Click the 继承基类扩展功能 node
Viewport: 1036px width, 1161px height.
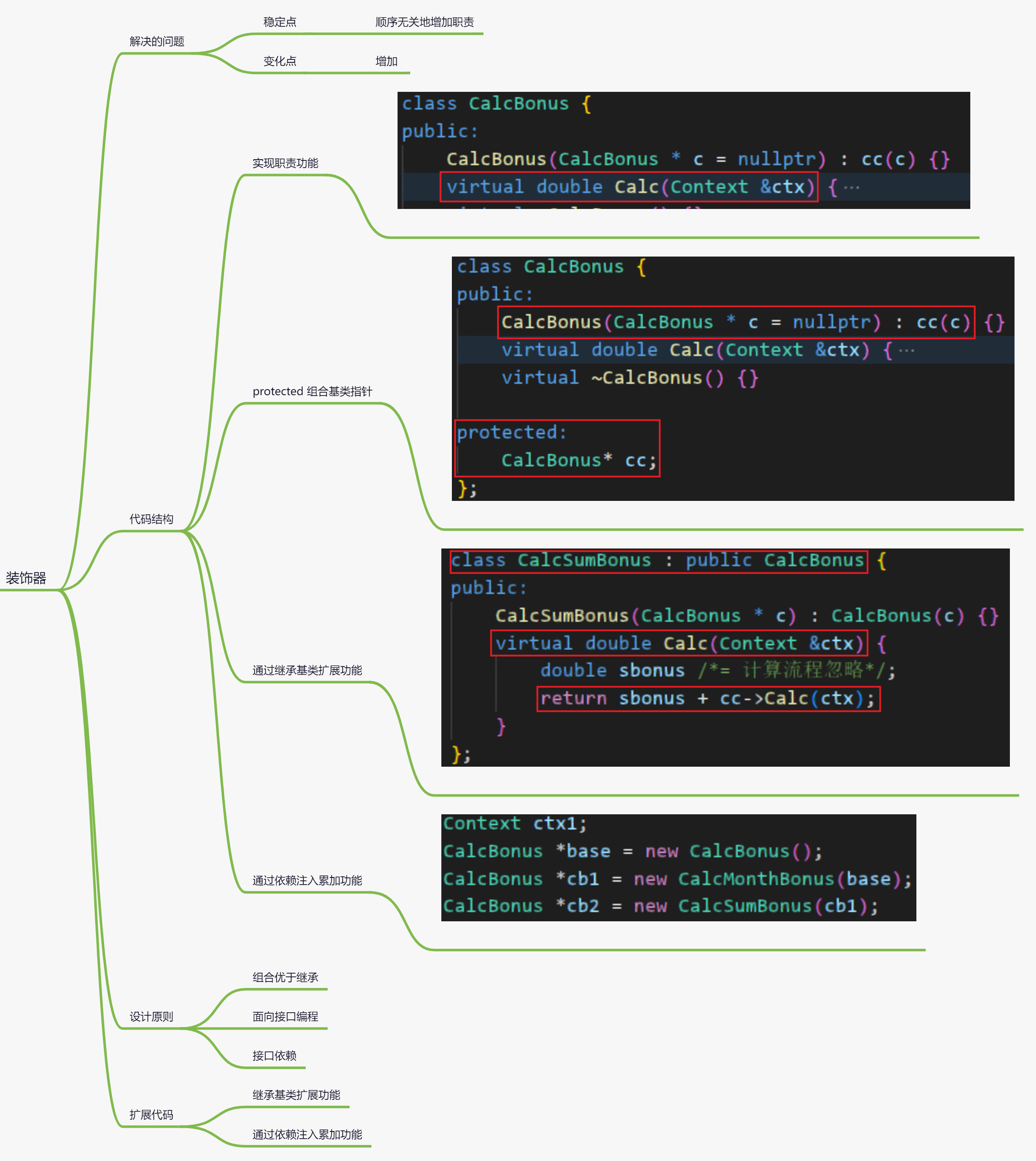[x=296, y=1096]
